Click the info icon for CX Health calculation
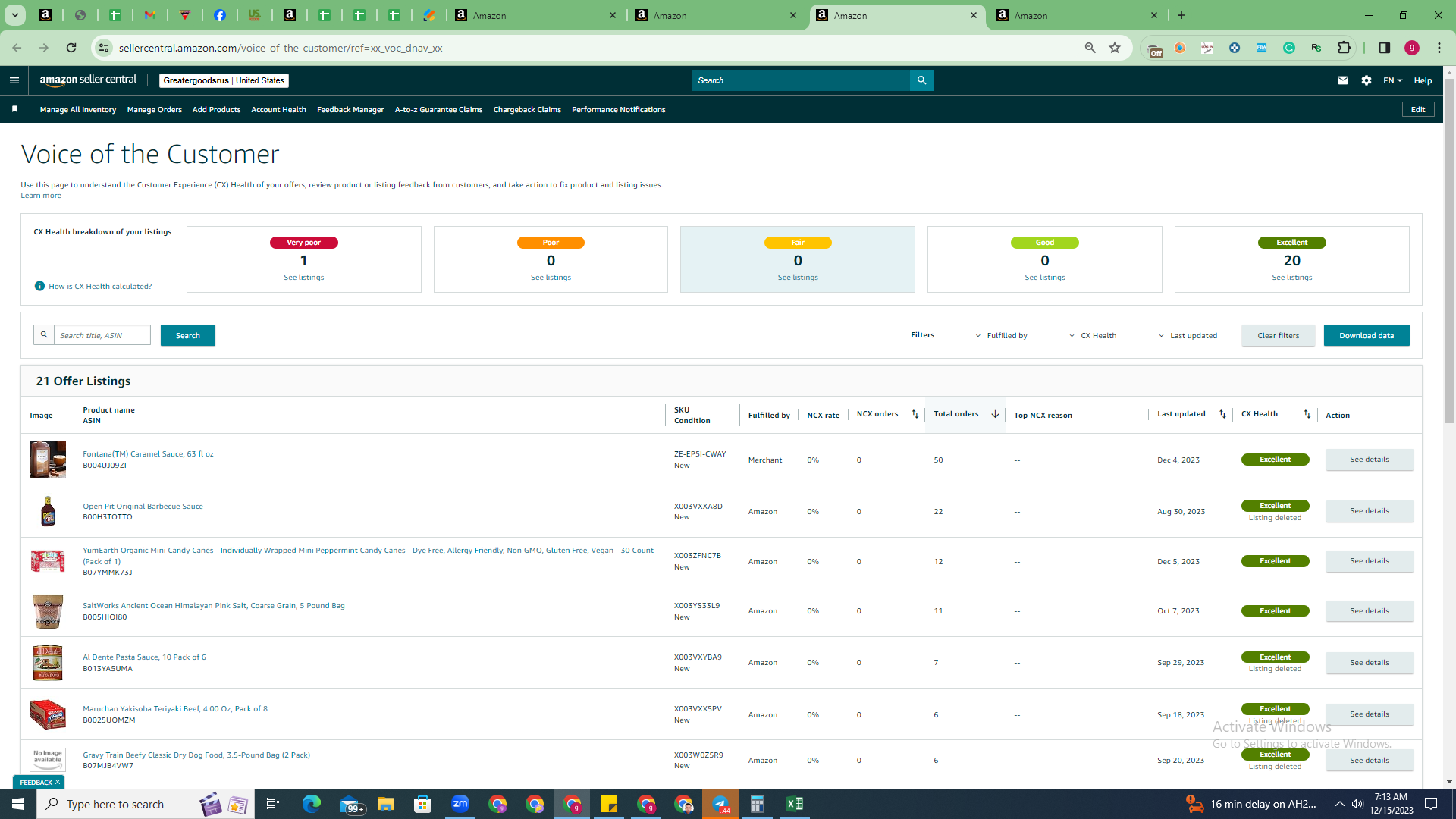1456x819 pixels. [39, 286]
